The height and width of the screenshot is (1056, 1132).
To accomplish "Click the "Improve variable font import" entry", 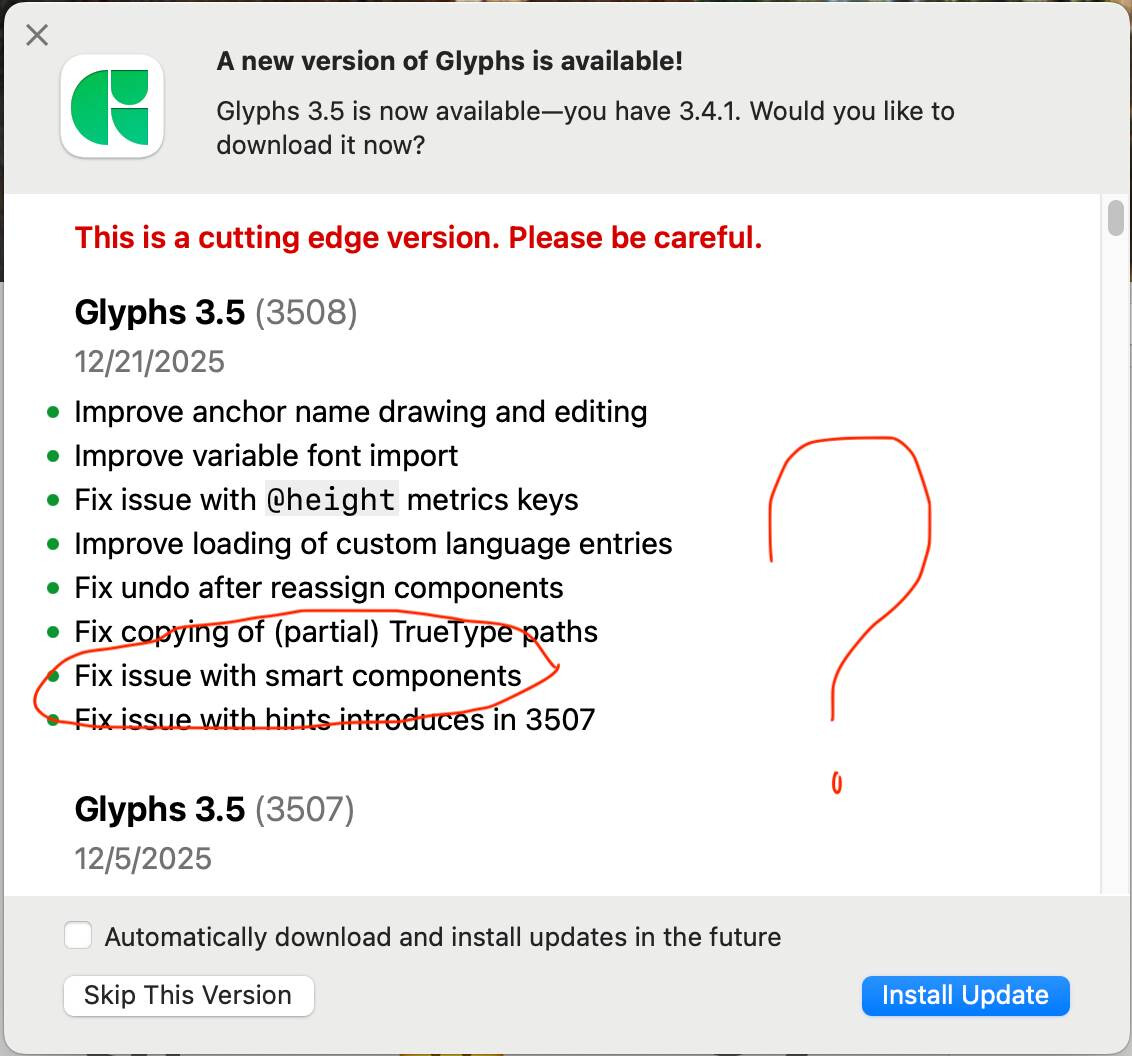I will click(x=266, y=455).
